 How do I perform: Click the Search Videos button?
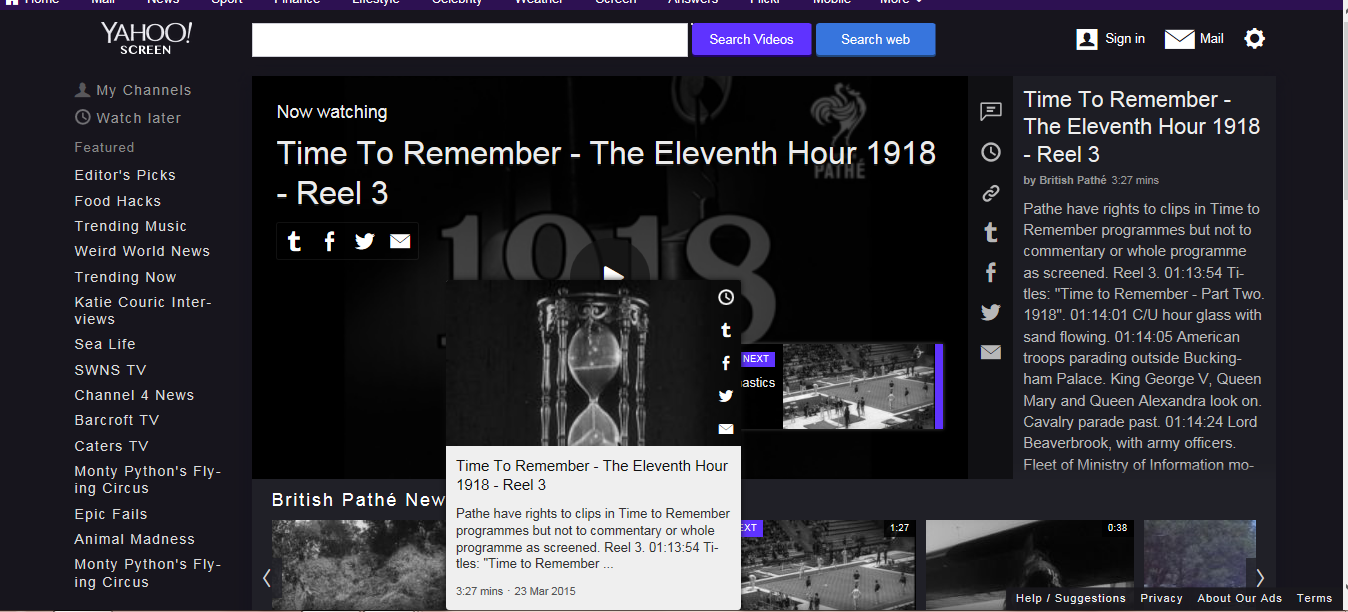pos(751,39)
